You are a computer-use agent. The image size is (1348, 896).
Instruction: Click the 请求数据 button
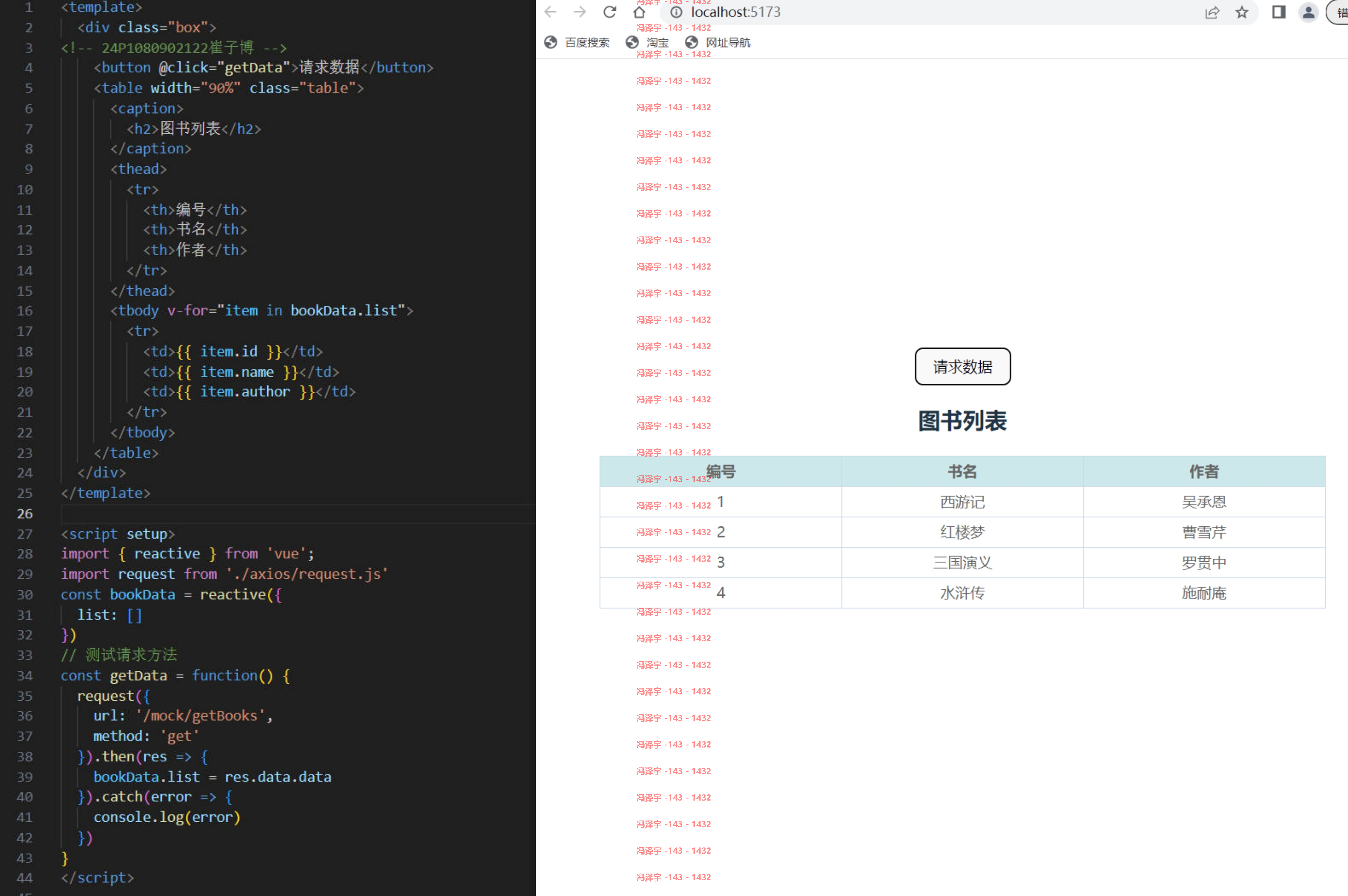[x=963, y=366]
